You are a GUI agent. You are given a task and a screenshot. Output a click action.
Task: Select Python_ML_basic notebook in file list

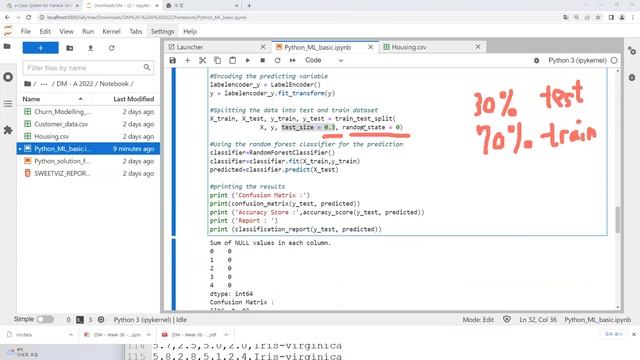pos(88,149)
